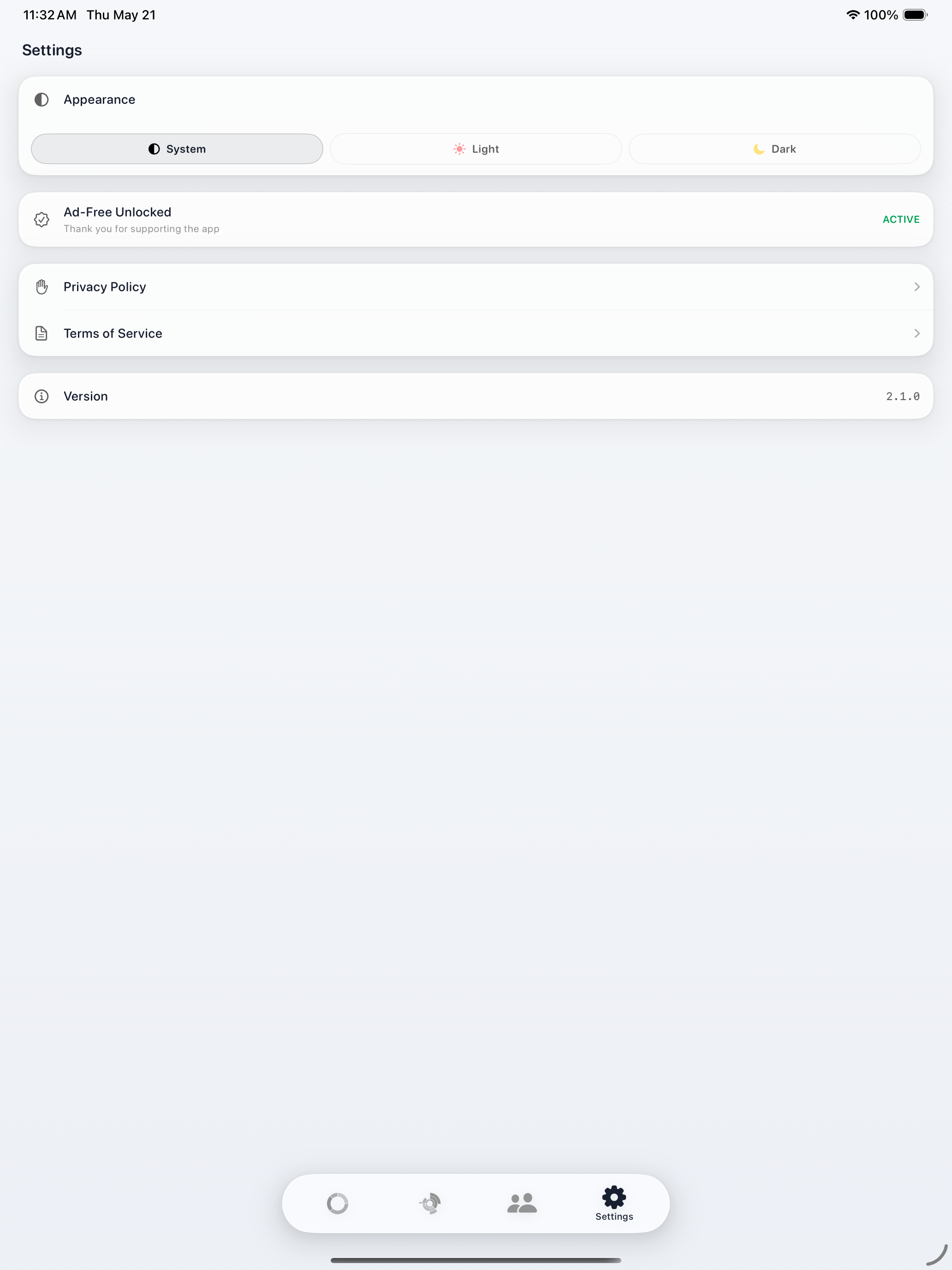This screenshot has height=1270, width=952.
Task: Expand Privacy Policy chevron arrow
Action: pyautogui.click(x=916, y=287)
